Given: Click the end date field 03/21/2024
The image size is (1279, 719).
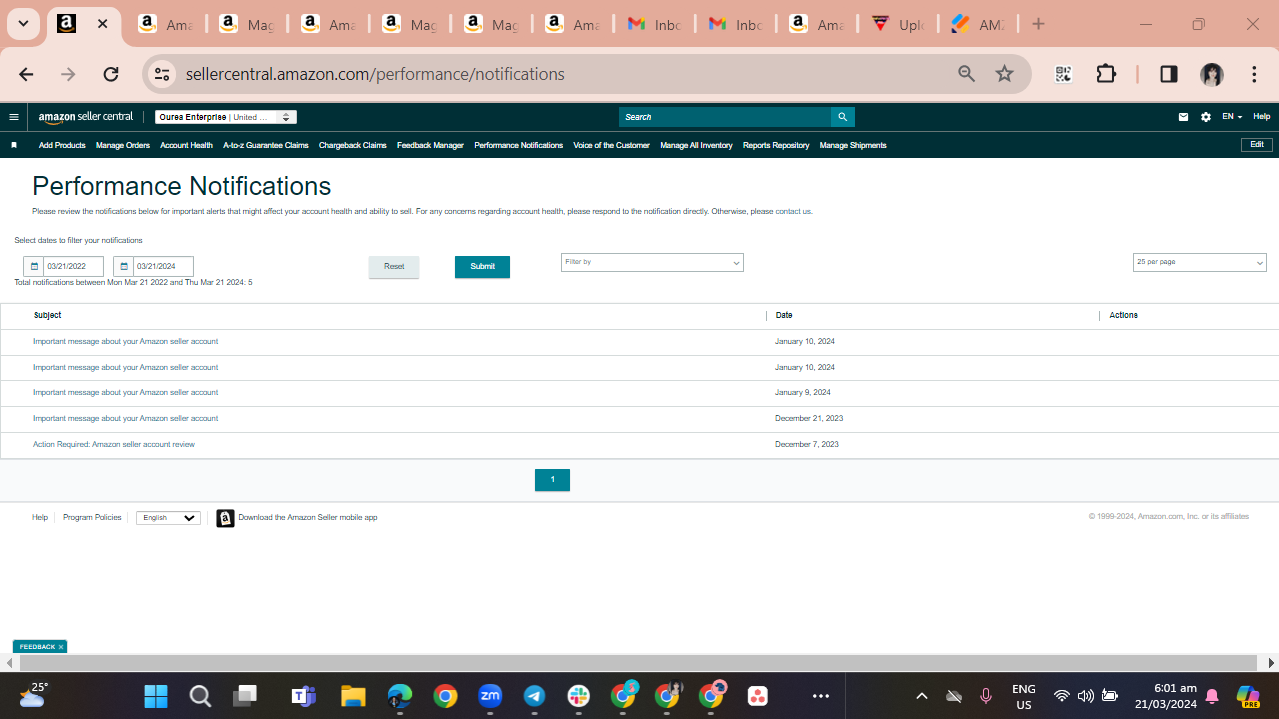Looking at the screenshot, I should [x=163, y=267].
